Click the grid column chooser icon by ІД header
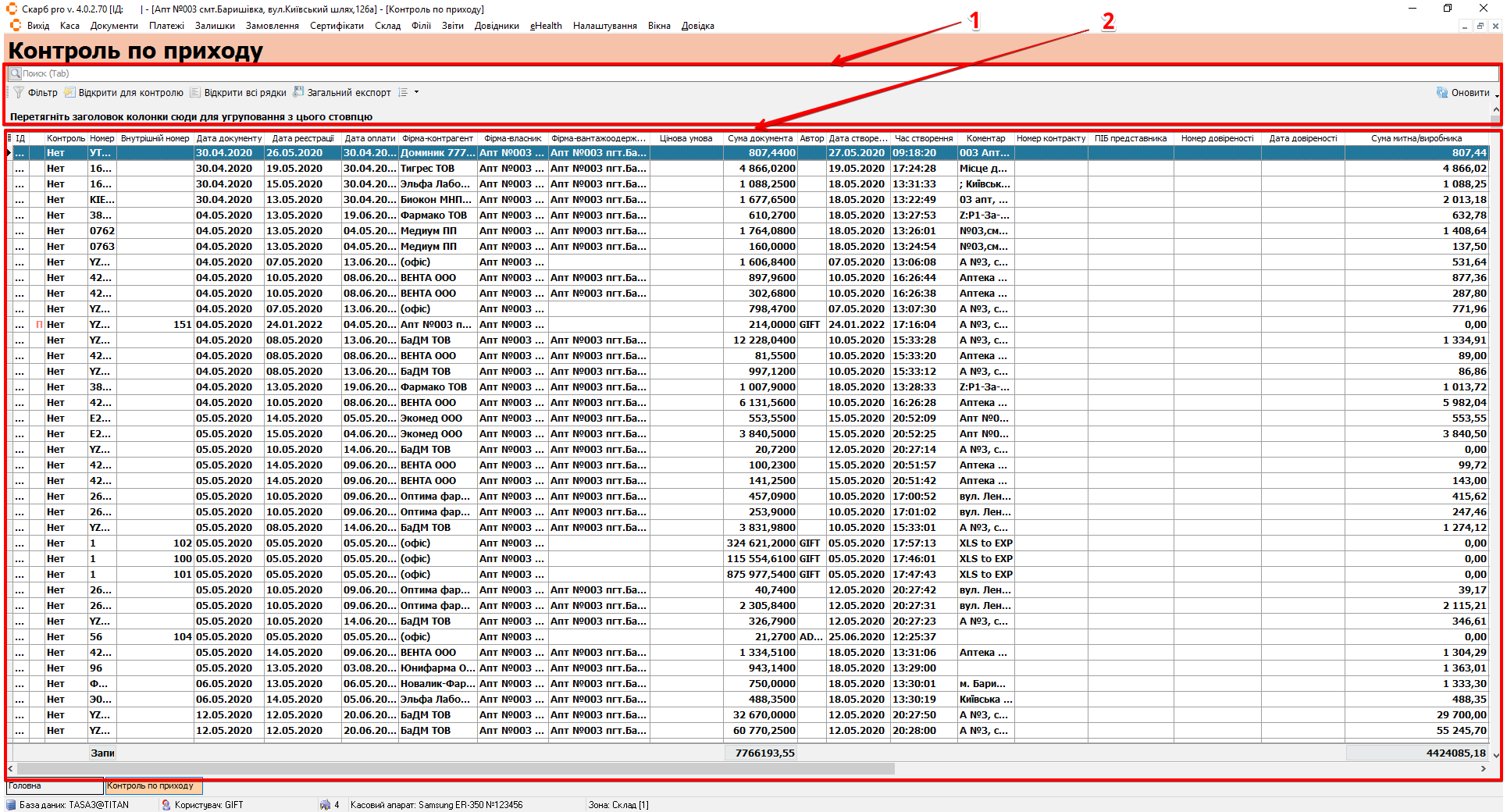Screen dimensions: 1507x812 (x=9, y=138)
